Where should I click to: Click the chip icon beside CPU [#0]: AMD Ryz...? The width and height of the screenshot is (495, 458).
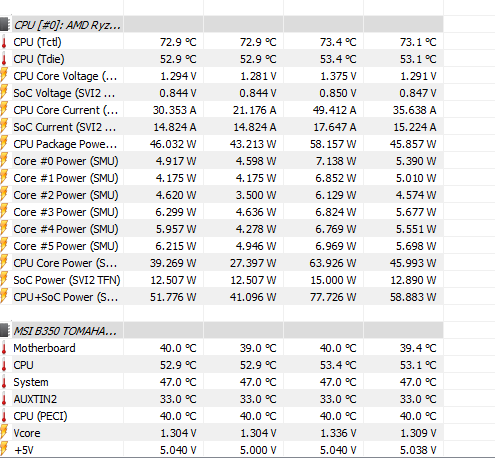(4, 24)
